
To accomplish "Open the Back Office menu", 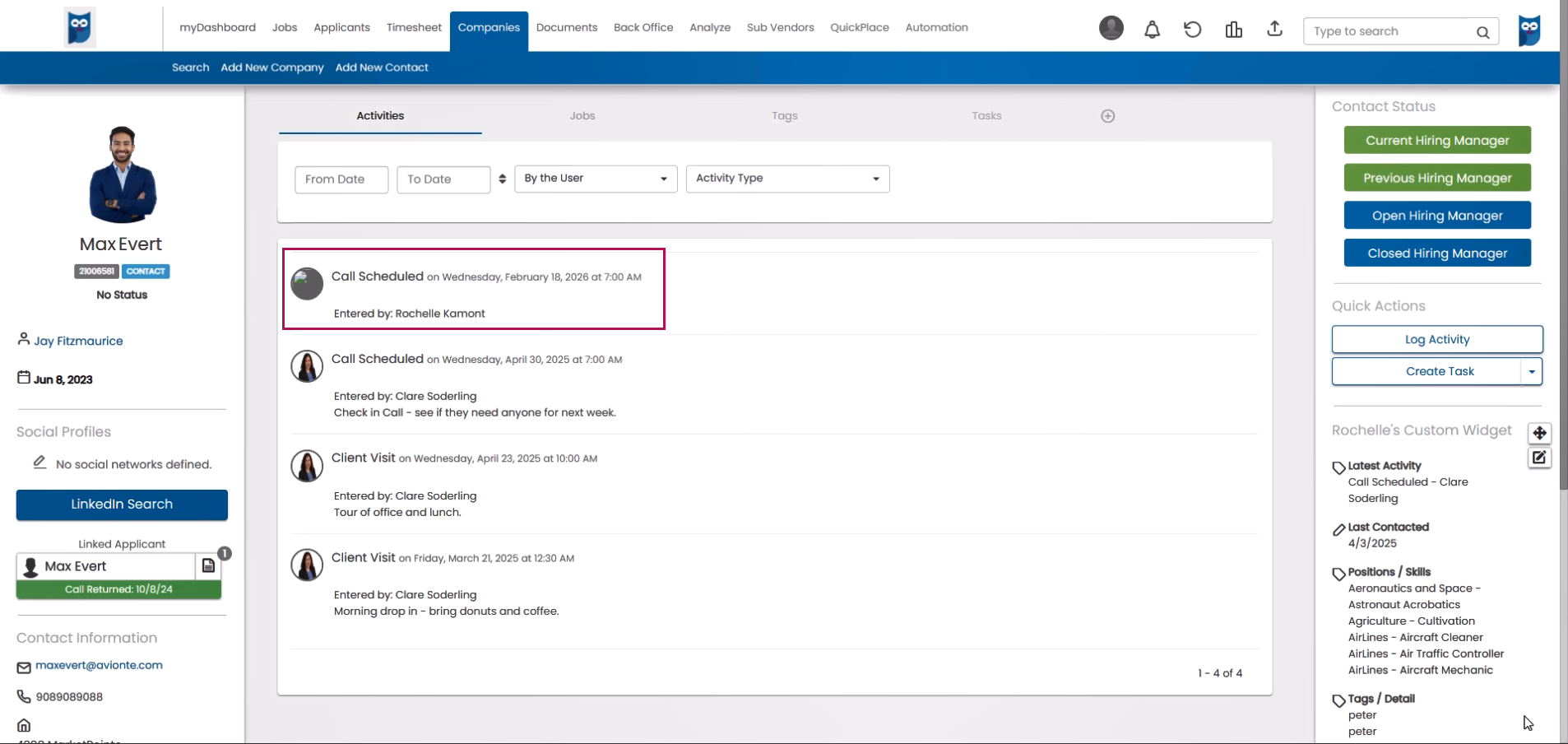I will tap(643, 27).
